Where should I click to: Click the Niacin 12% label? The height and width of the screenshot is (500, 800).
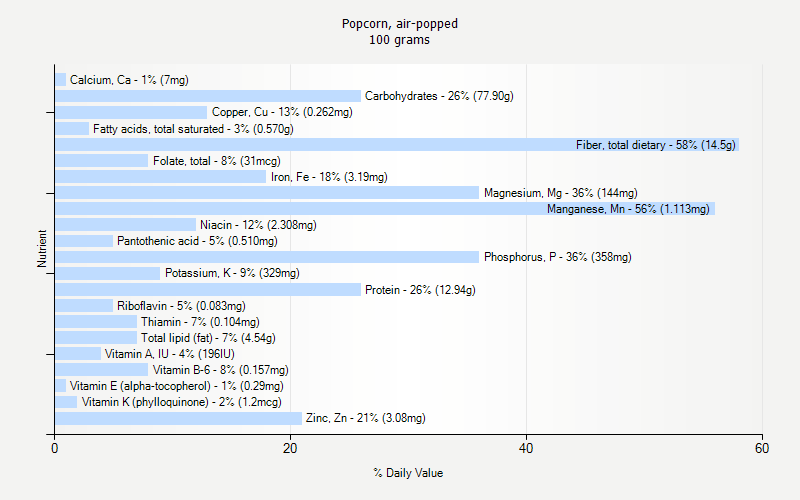pyautogui.click(x=258, y=225)
